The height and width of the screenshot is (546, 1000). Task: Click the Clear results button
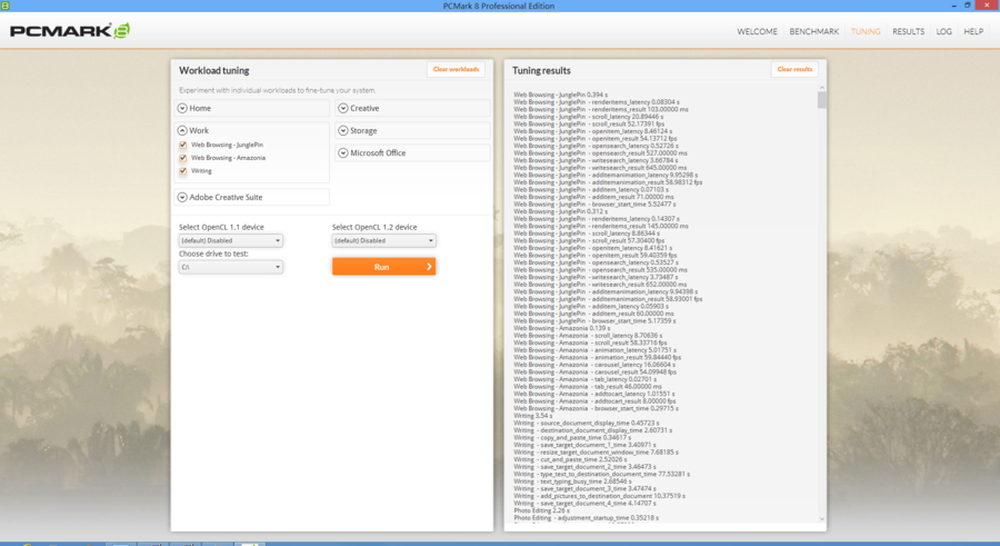795,69
